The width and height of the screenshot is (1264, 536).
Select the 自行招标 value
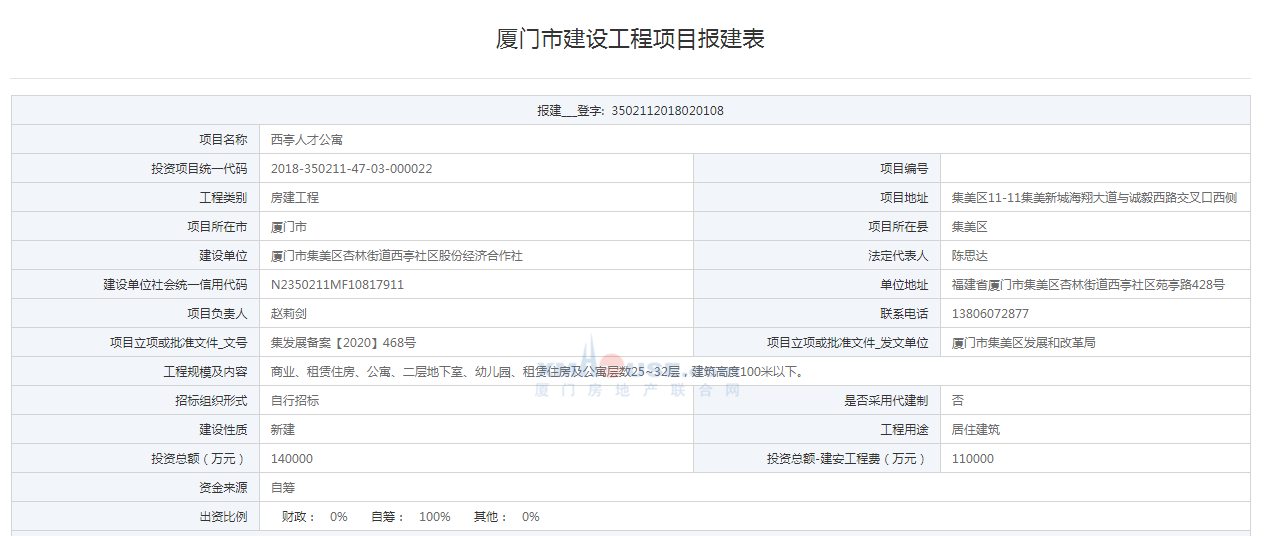click(295, 401)
